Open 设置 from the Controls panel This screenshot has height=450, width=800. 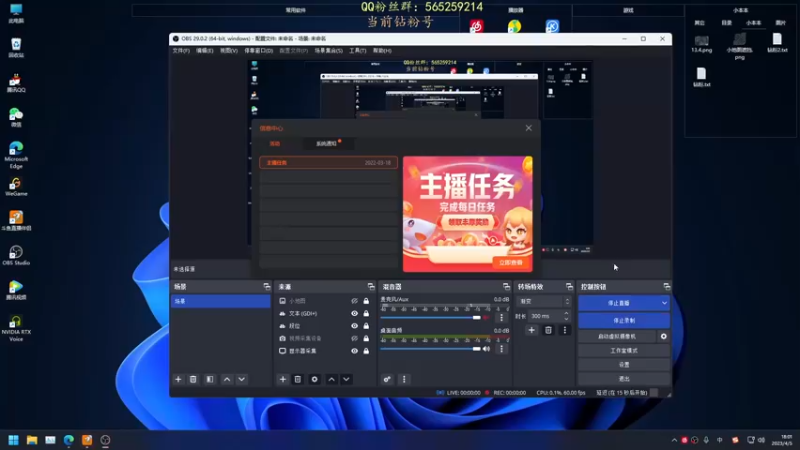pos(624,365)
